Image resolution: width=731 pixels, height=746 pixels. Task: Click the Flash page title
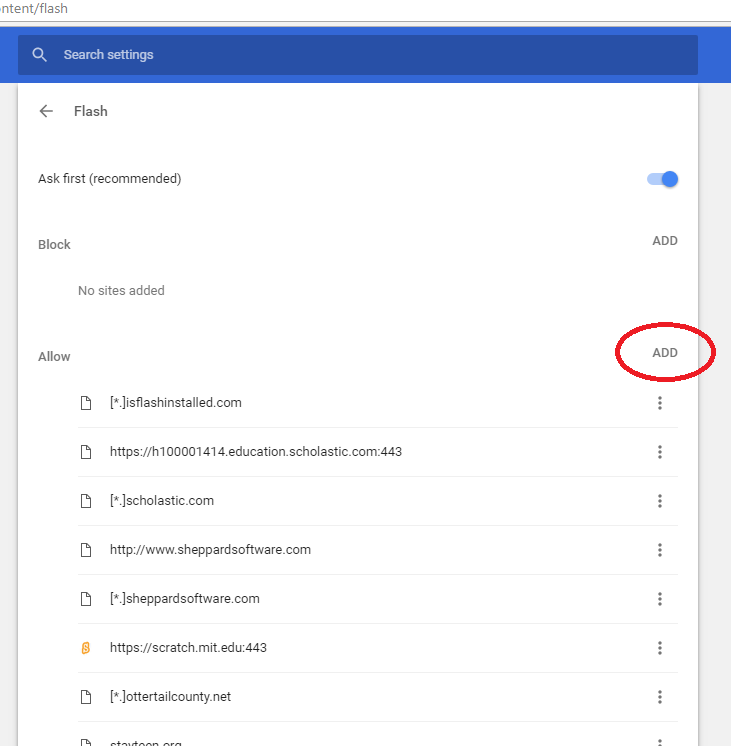90,111
